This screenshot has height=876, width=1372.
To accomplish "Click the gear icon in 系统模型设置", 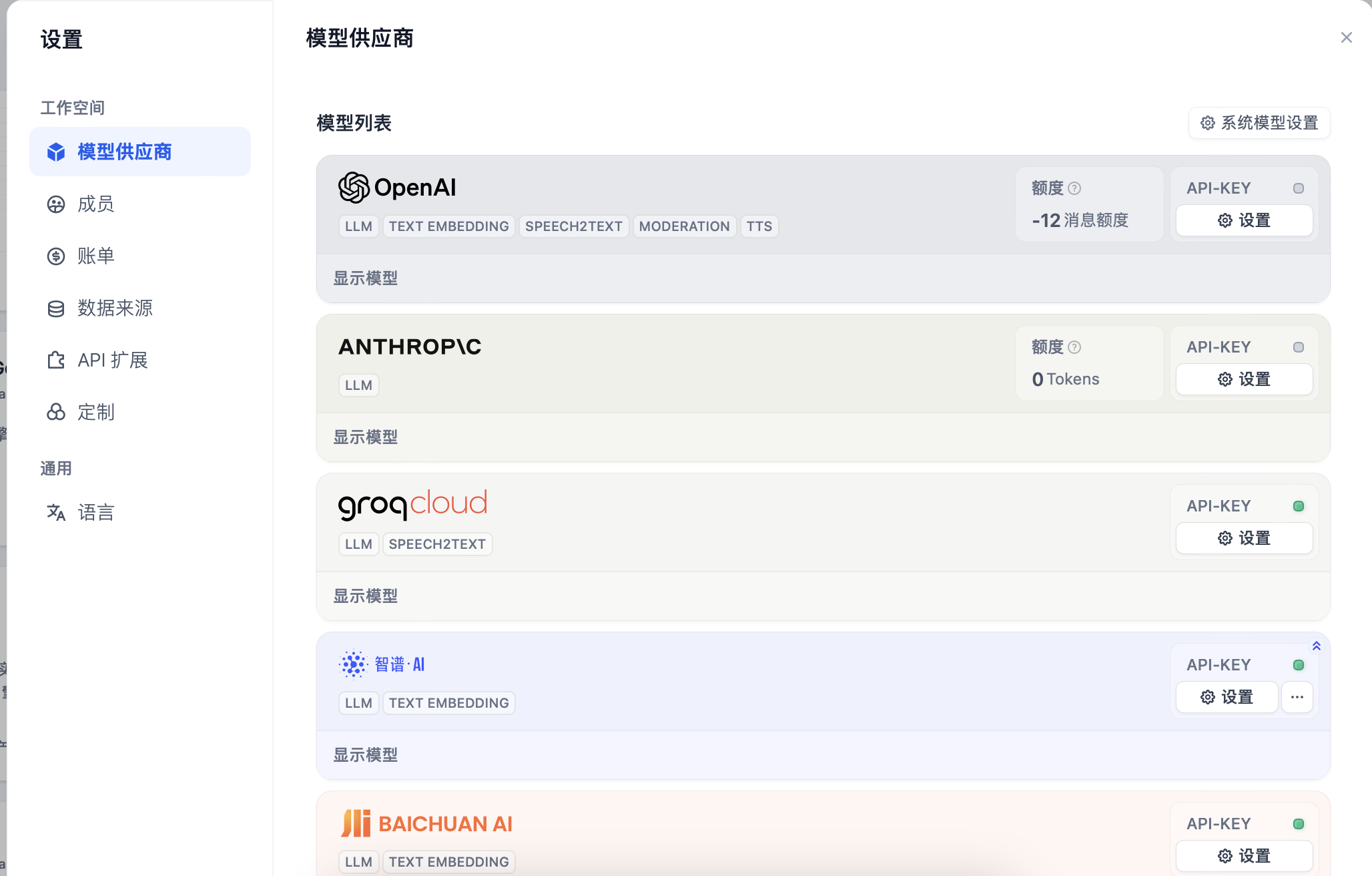I will (1208, 123).
